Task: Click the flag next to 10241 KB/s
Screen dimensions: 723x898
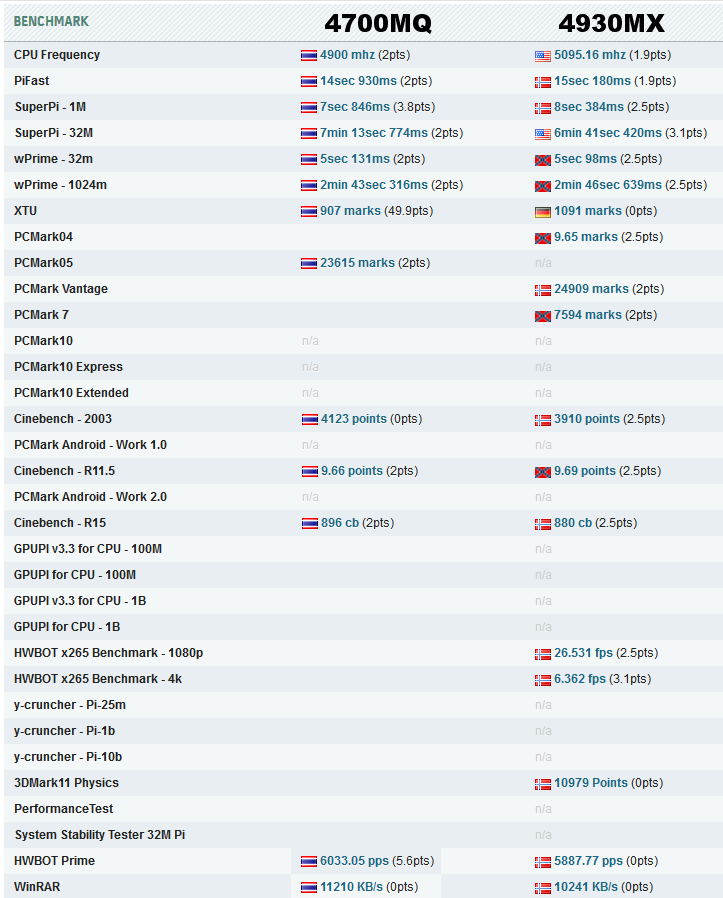Action: coord(543,888)
